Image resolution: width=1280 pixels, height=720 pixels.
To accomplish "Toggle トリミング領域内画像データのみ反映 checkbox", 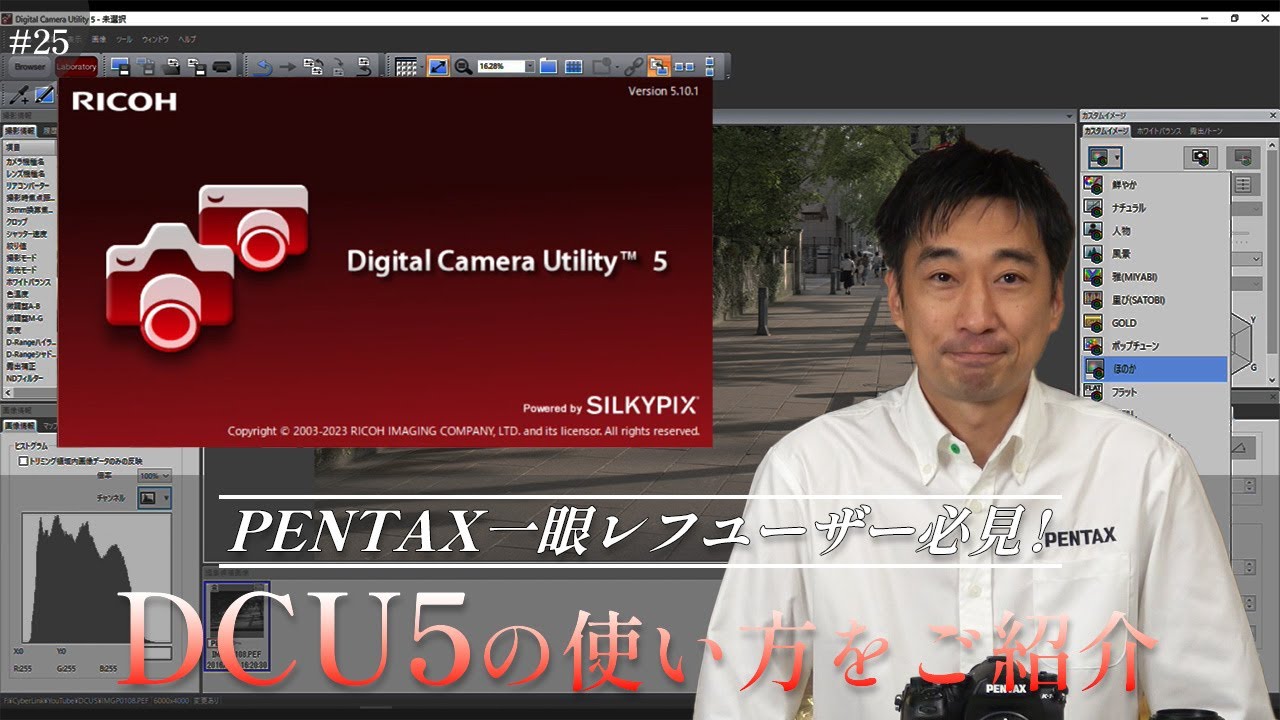I will click(24, 461).
